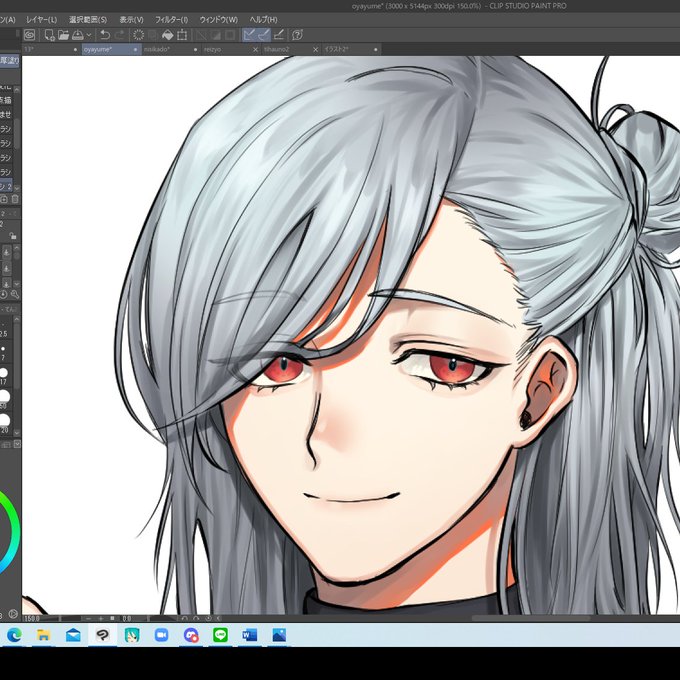The height and width of the screenshot is (680, 680).
Task: Redo the previous action
Action: 119,35
